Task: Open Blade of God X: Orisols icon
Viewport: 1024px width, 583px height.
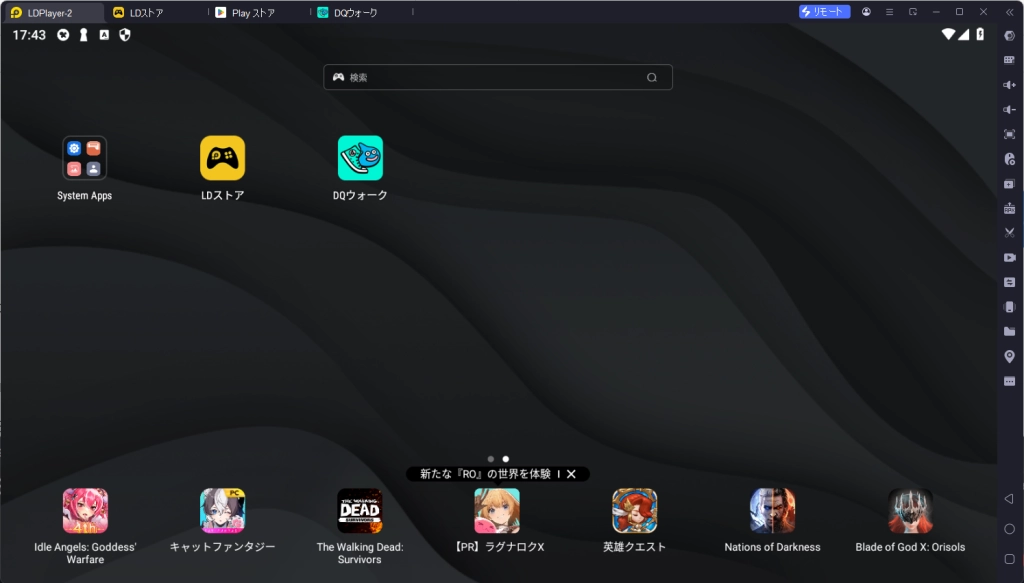Action: point(910,511)
